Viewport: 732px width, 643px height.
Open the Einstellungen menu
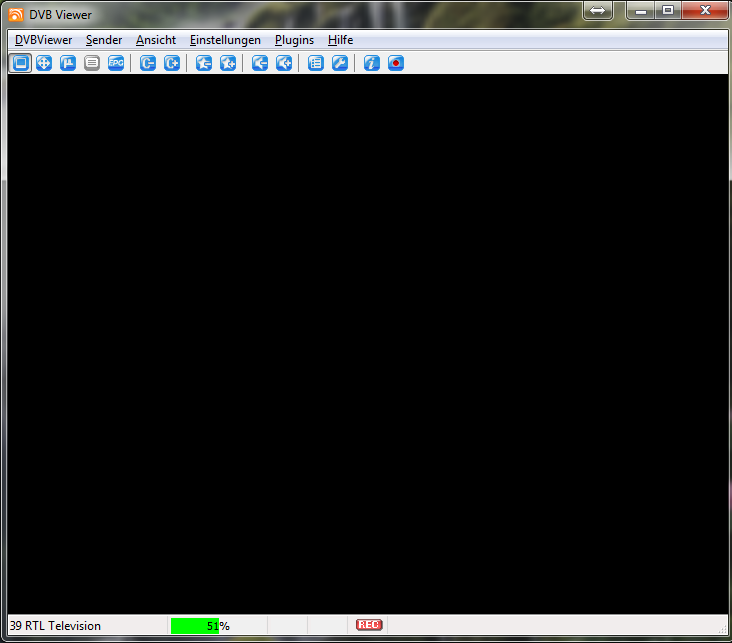[x=225, y=40]
